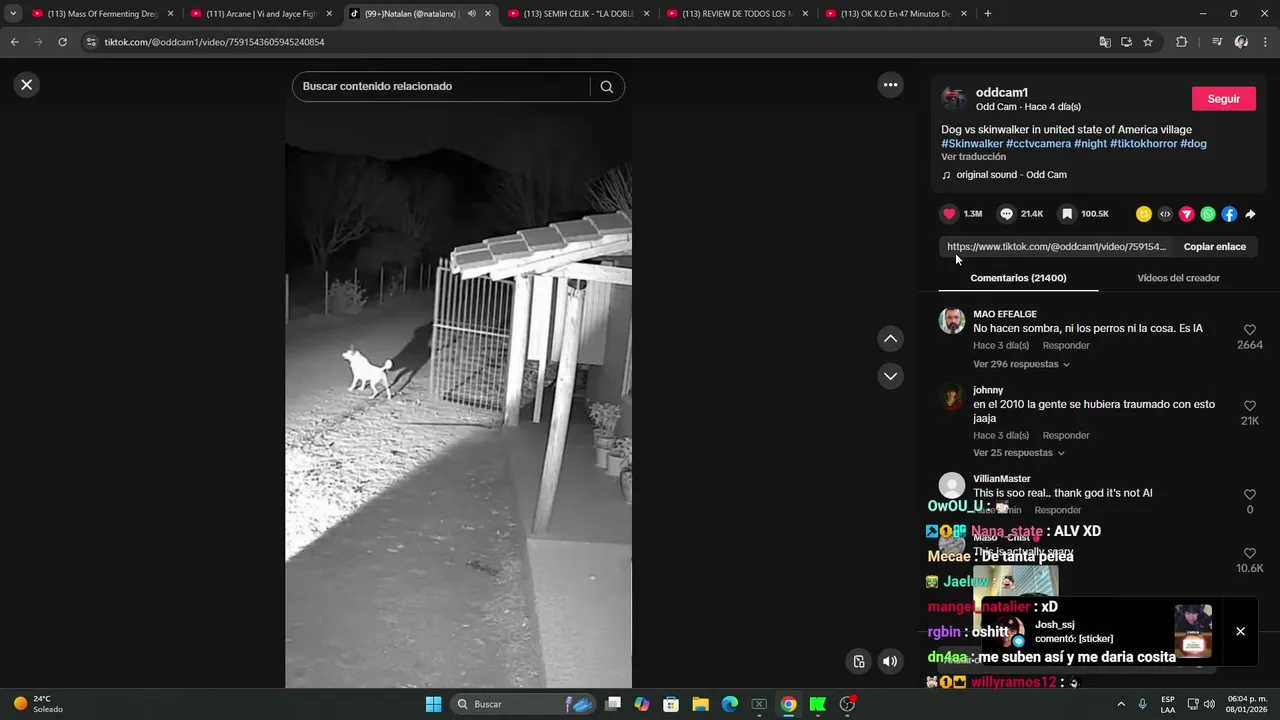Viewport: 1280px width, 720px height.
Task: Open the media controls icon
Action: (1217, 42)
